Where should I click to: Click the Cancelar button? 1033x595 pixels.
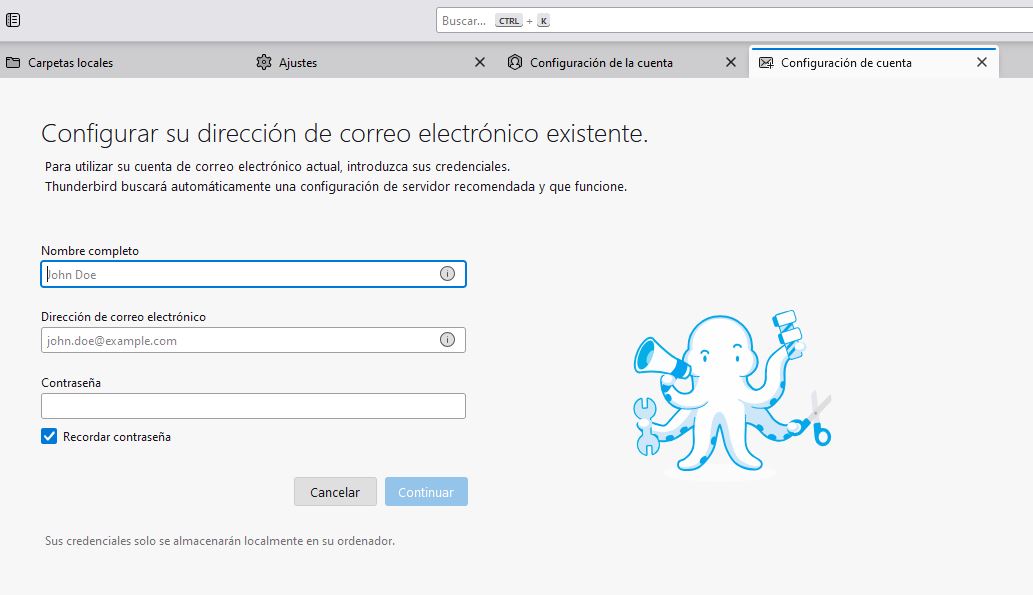(x=335, y=492)
